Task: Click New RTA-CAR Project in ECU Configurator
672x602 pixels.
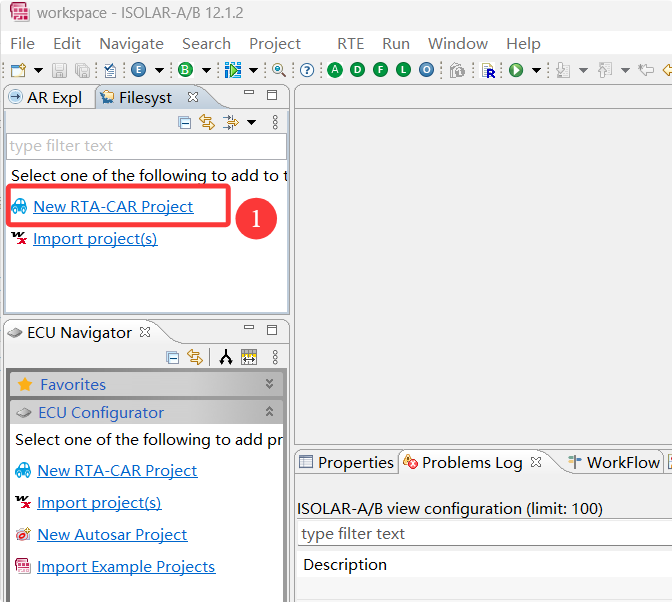Action: (117, 470)
